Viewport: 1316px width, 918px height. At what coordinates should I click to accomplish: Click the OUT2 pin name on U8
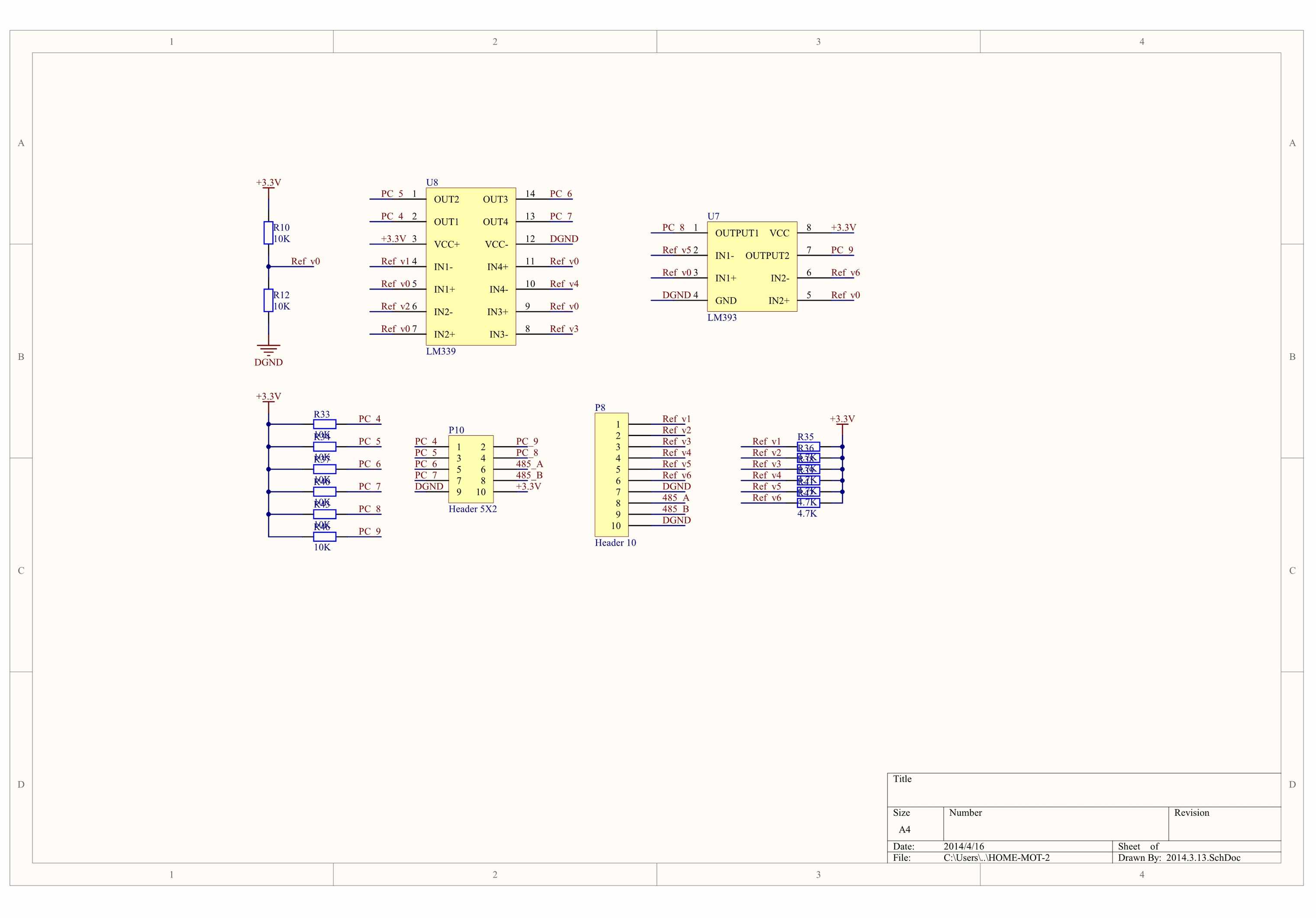coord(446,199)
